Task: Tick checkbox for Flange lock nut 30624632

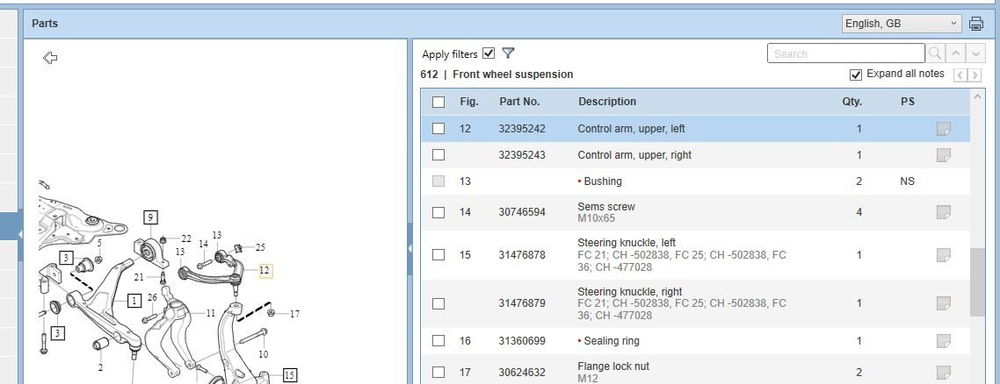Action: [x=438, y=373]
